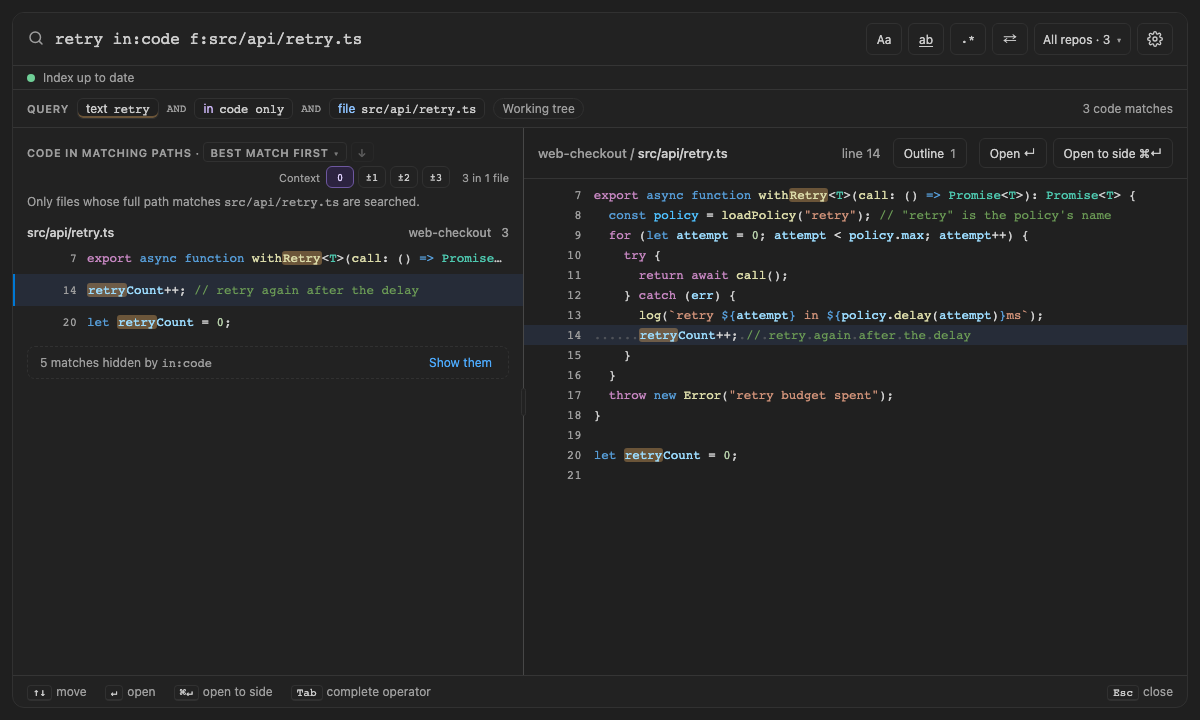Toggle whole word matching (ab)
The height and width of the screenshot is (720, 1200).
pos(926,39)
